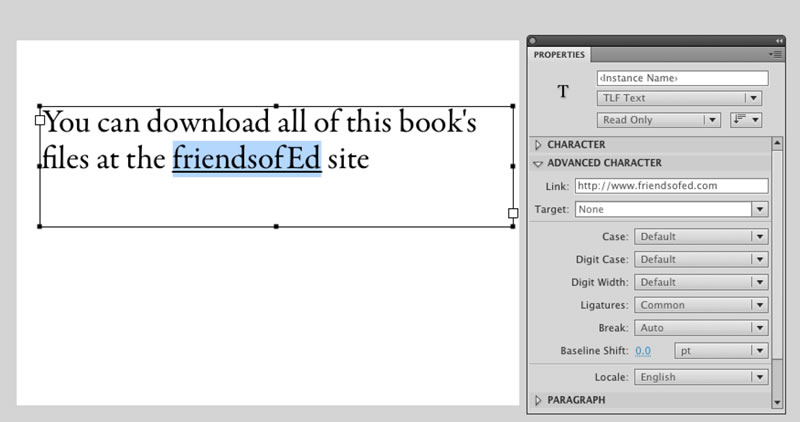Click the Link URL field
Image resolution: width=800 pixels, height=422 pixels.
(671, 186)
